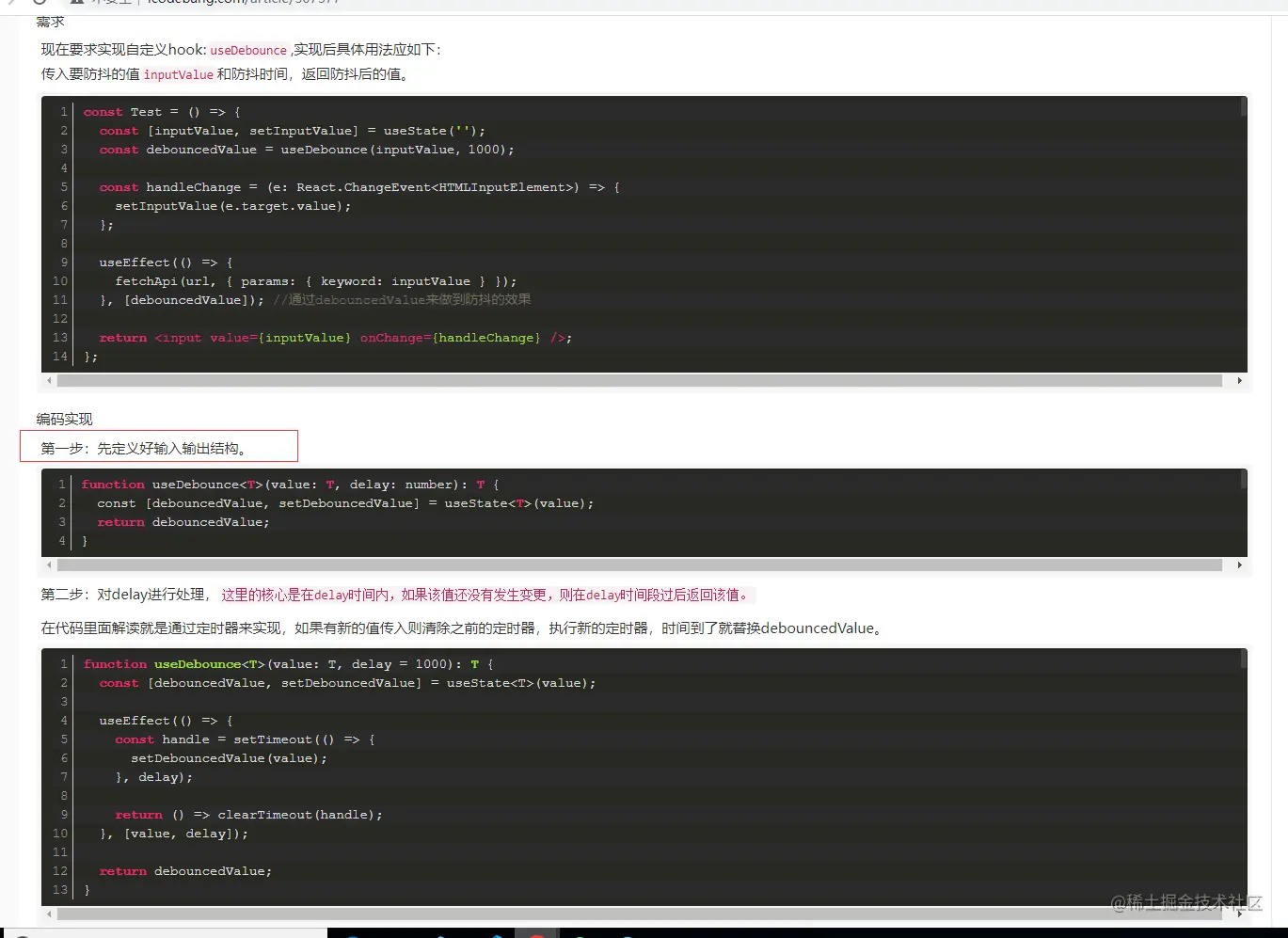
Task: Click the line 'setInputValue(e.target.value);'
Action: coord(233,206)
